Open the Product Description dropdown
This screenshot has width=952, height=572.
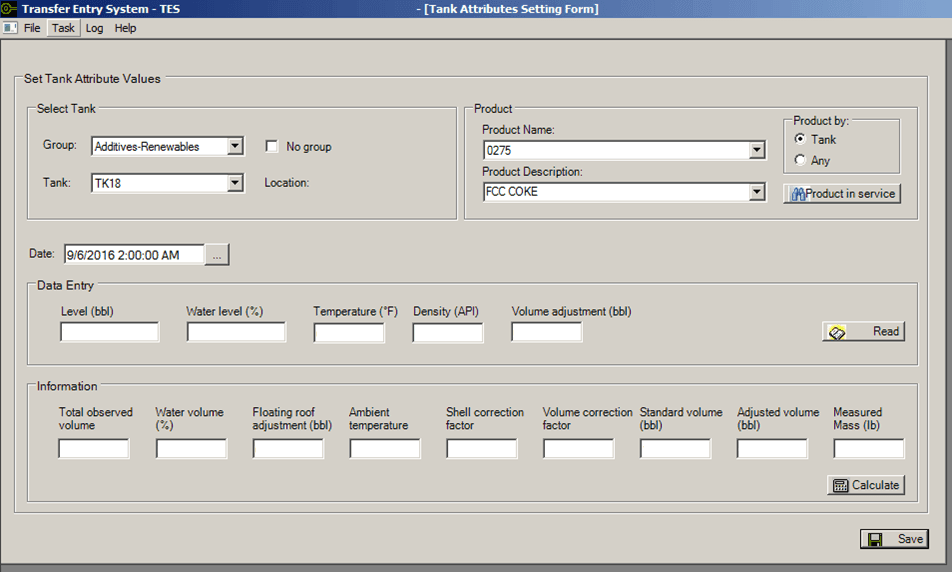(x=757, y=192)
